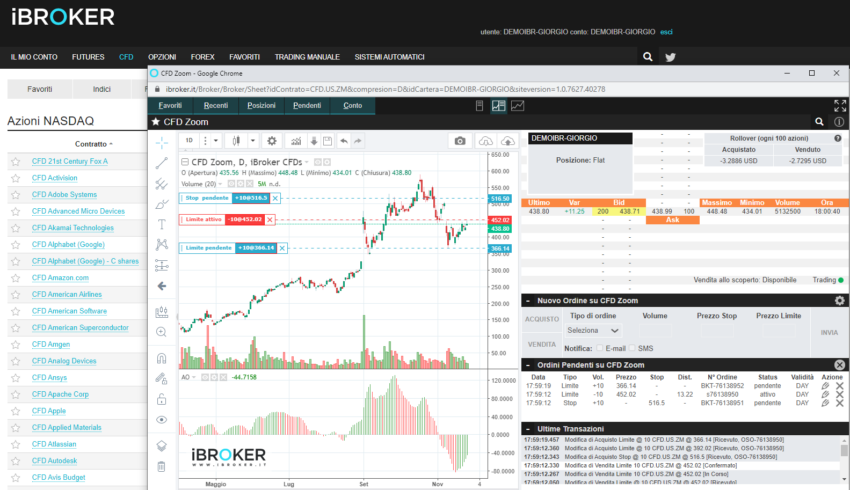
Task: Collapse the Ordini Pendenti panel
Action: pos(527,365)
